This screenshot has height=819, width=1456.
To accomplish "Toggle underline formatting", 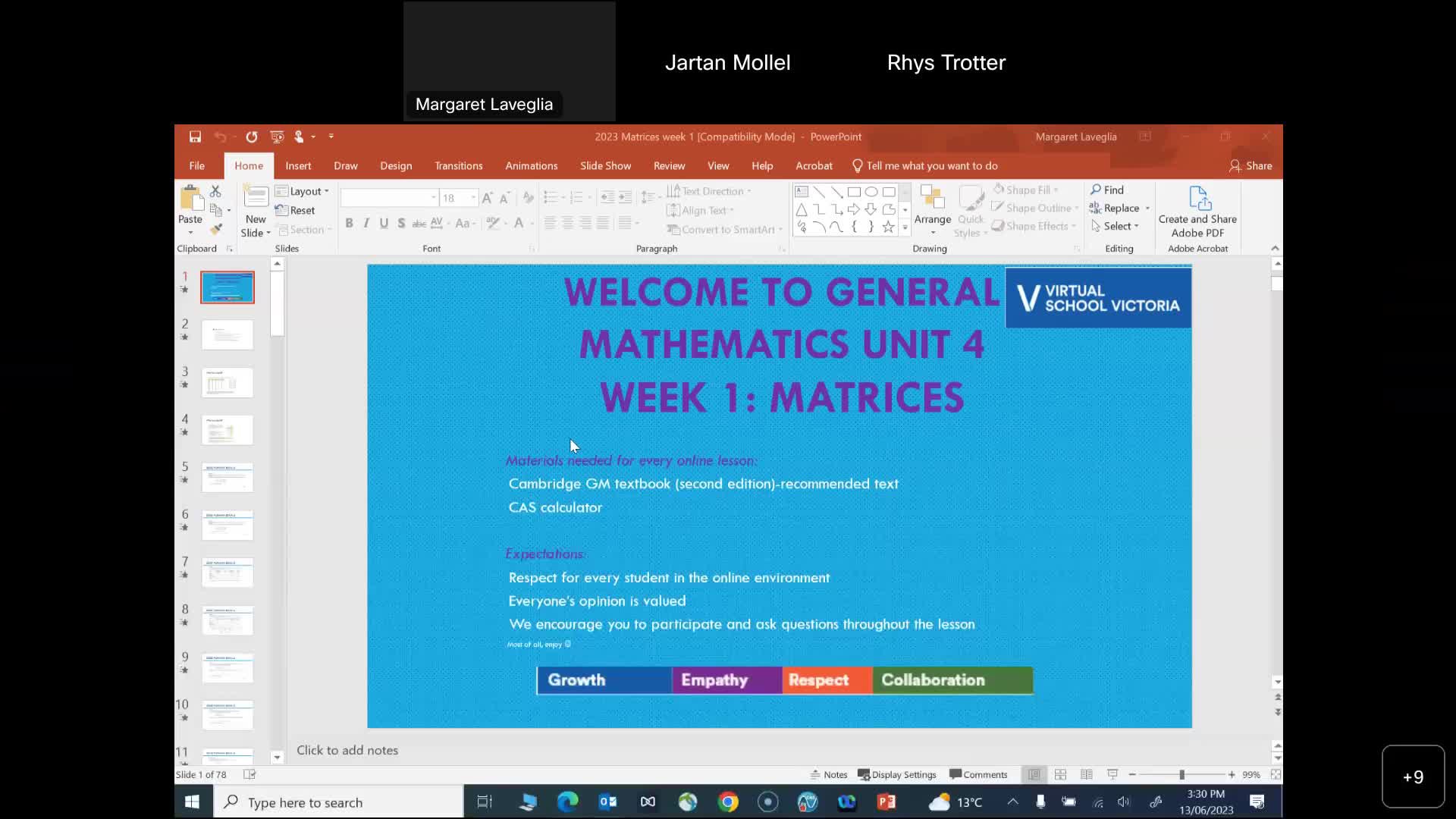I will pos(384,222).
